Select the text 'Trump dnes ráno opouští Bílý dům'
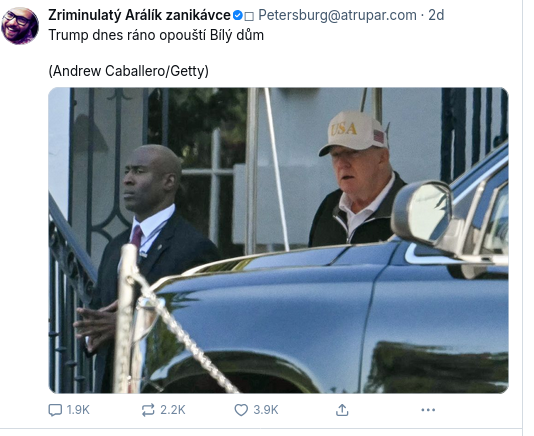The width and height of the screenshot is (534, 436). (156, 35)
